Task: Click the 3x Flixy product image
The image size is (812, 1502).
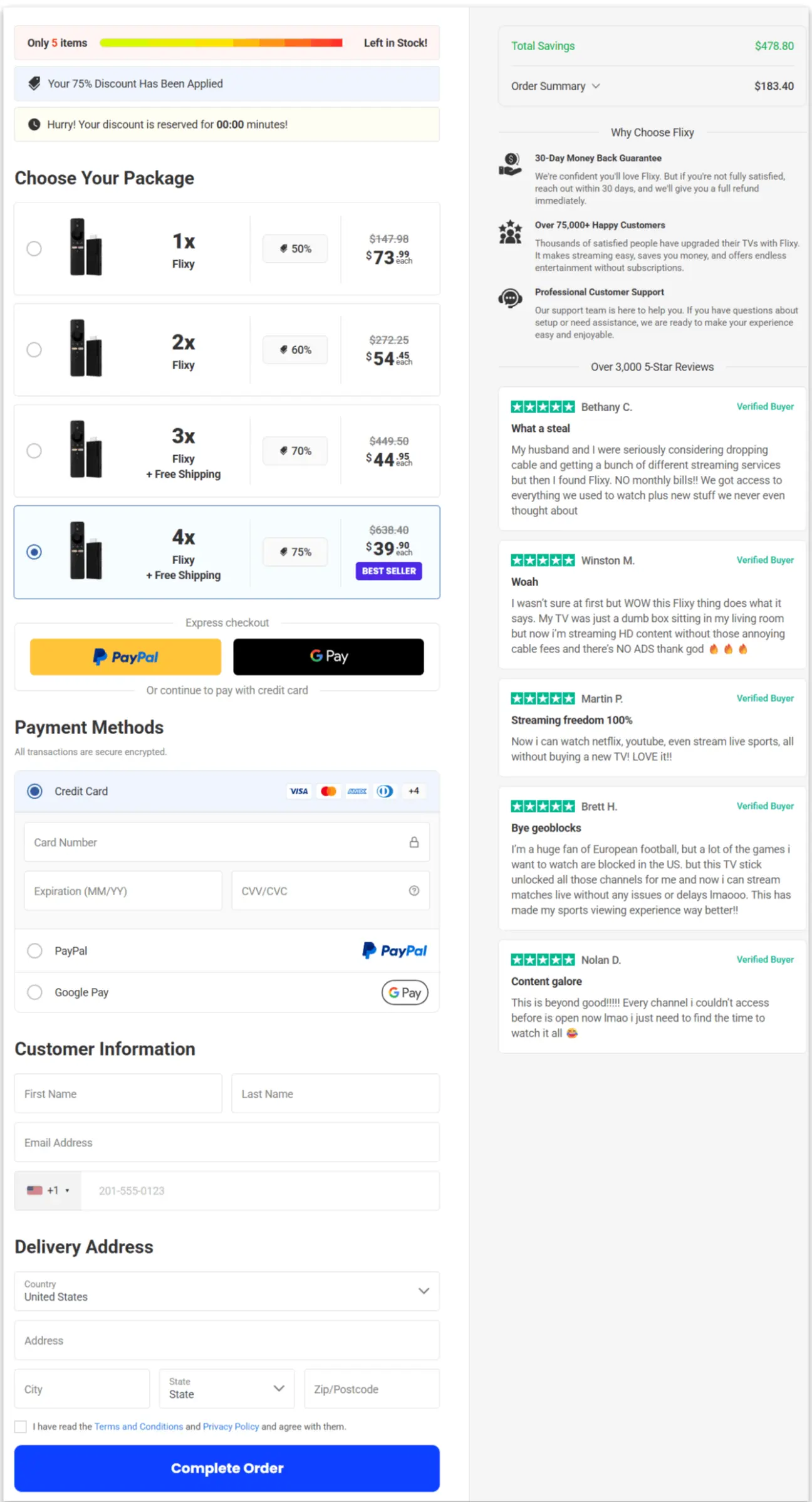Action: [x=86, y=449]
